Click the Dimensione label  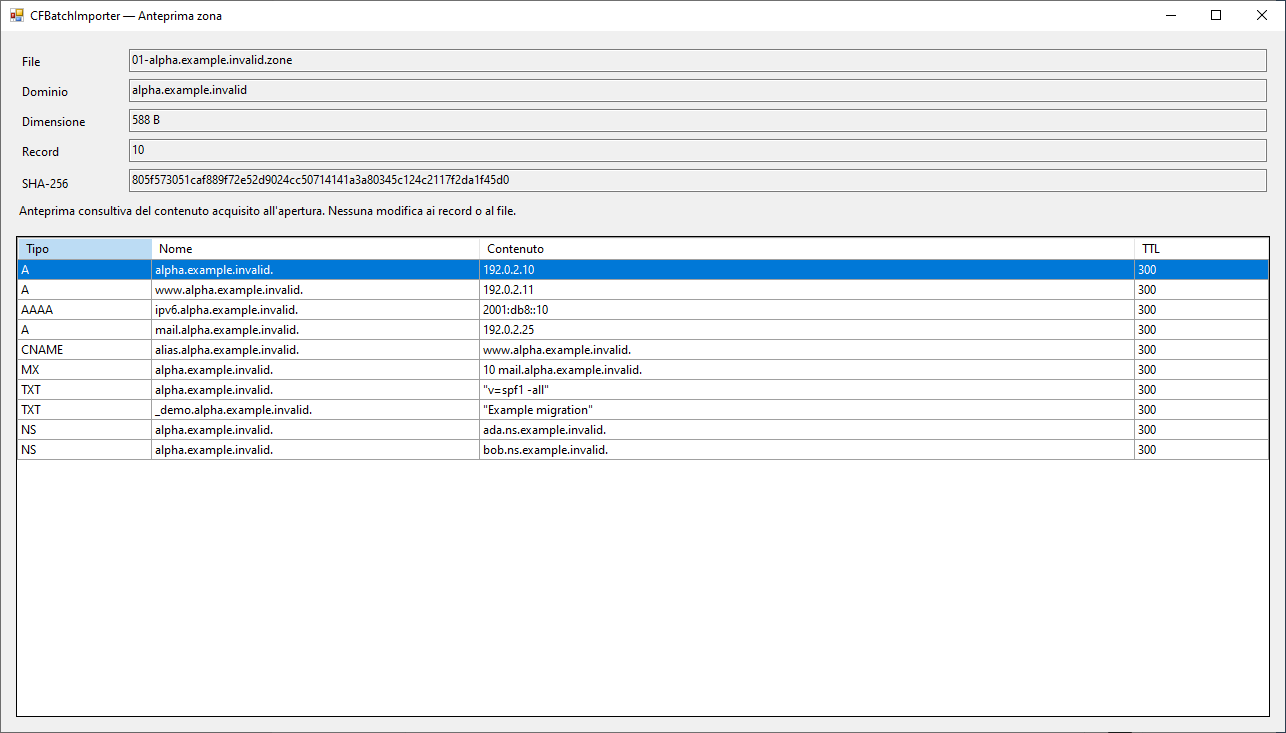(x=54, y=122)
